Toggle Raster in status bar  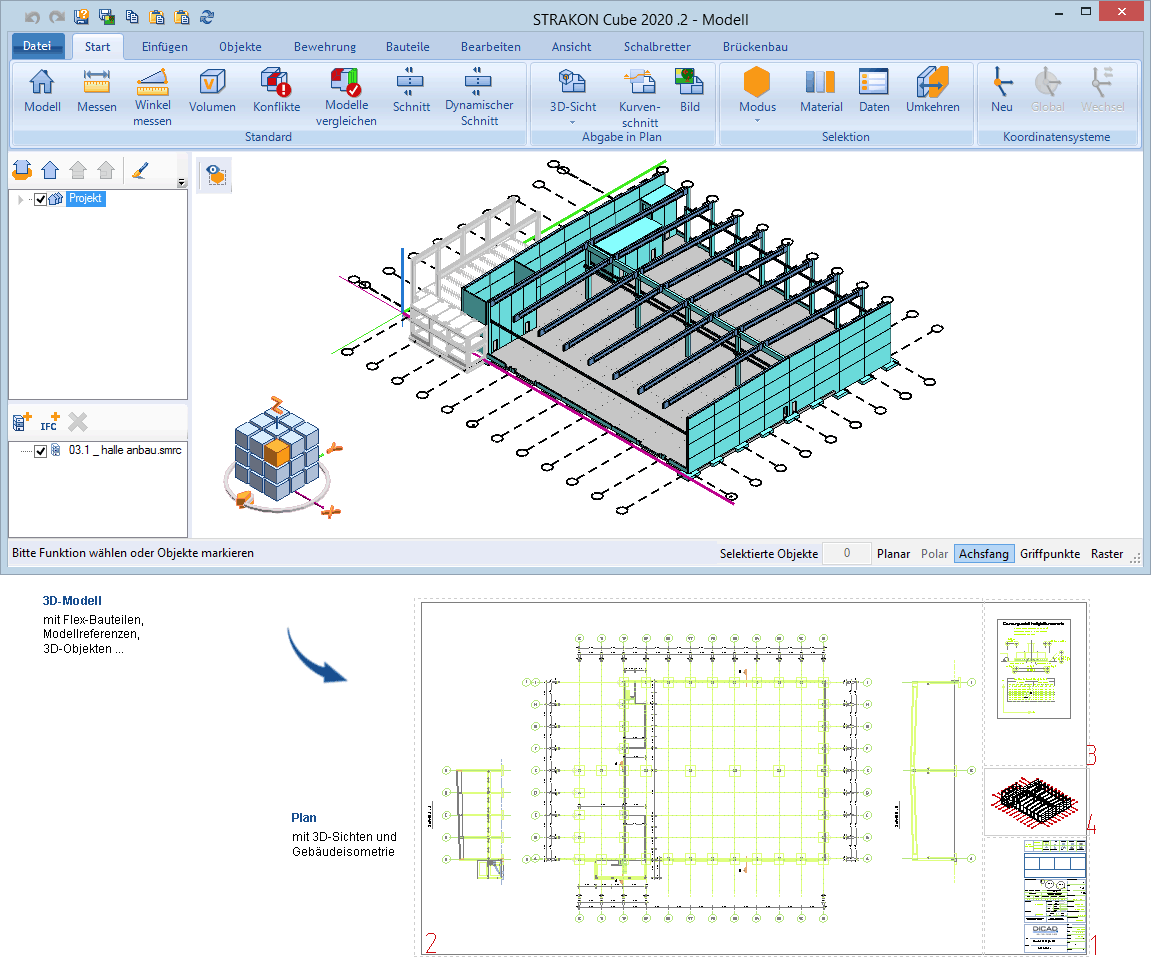click(1107, 554)
